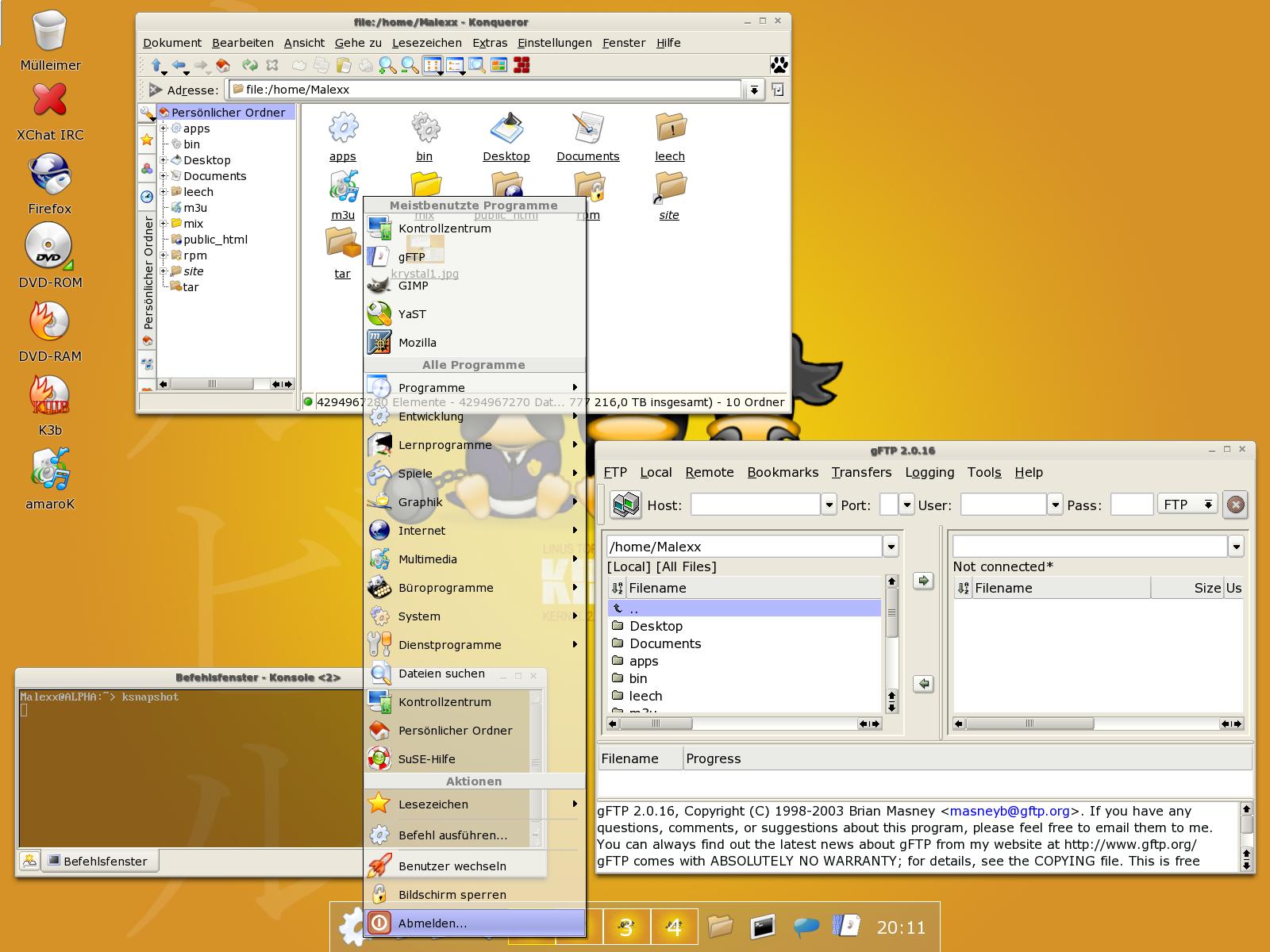Click the masneyb@gftp.org email link
This screenshot has height=952, width=1270.
click(1010, 811)
